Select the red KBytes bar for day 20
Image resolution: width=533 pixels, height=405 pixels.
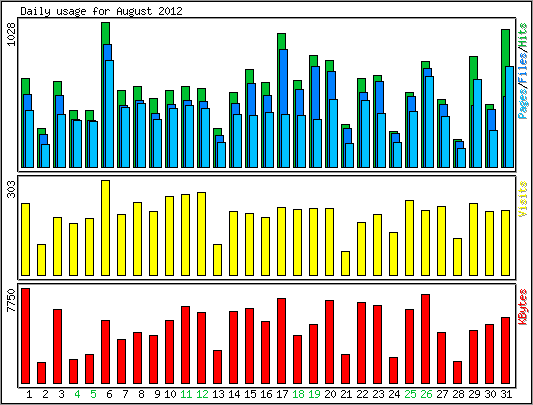point(329,342)
